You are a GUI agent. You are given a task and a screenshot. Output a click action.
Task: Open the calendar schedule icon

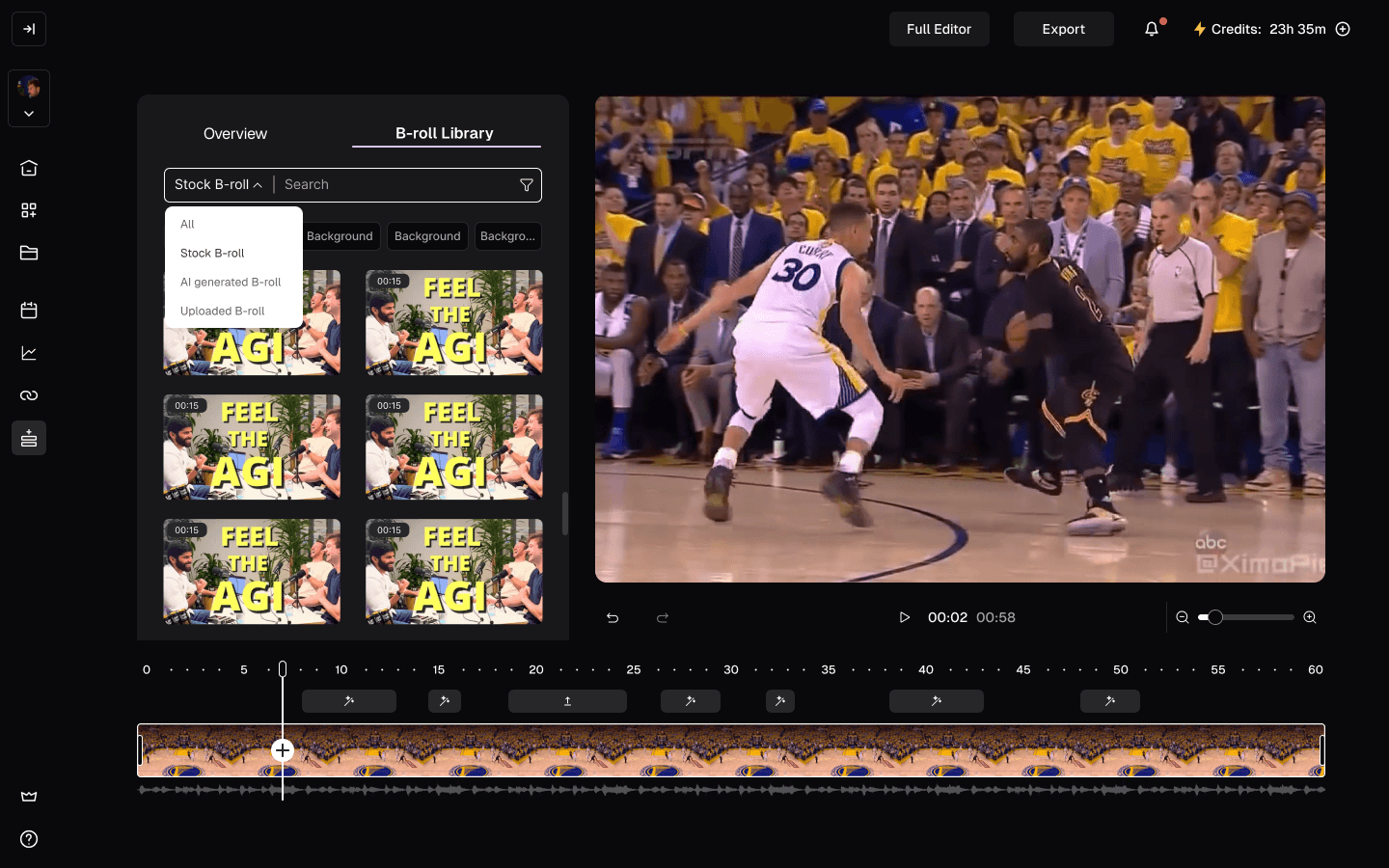(x=29, y=311)
